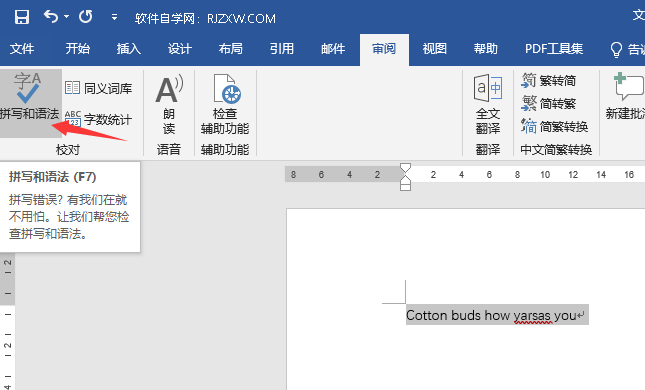Click 简繁转换 conversion button
645x390 pixels.
coord(555,126)
